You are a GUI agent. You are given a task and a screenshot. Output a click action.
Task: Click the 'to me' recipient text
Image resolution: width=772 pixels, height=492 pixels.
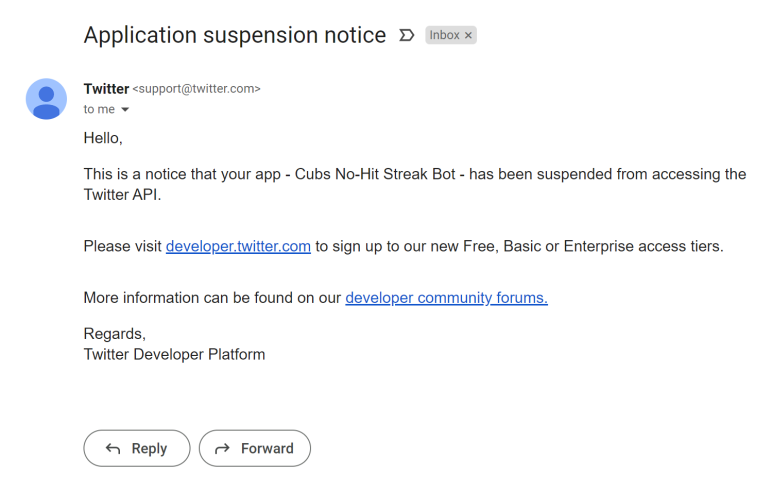tap(99, 109)
